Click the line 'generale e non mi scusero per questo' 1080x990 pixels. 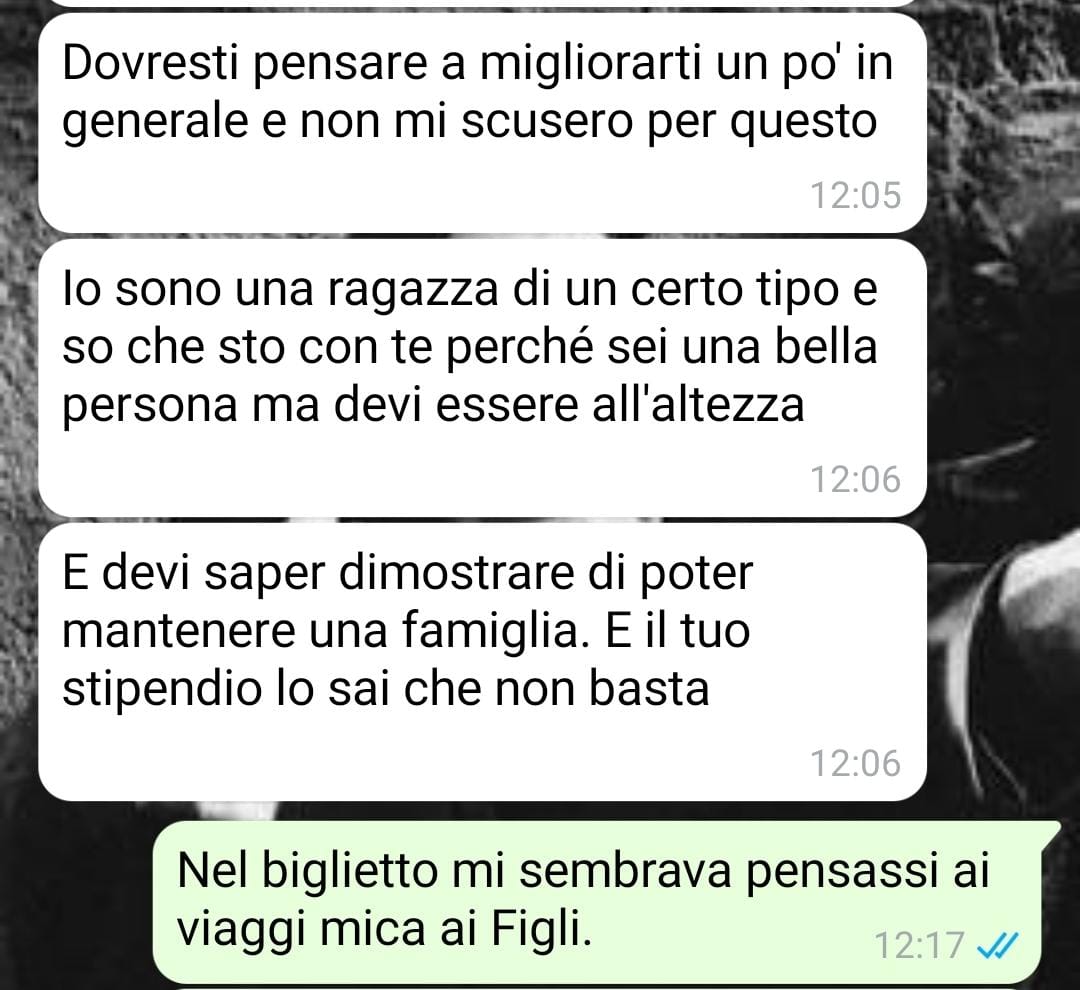(x=470, y=123)
